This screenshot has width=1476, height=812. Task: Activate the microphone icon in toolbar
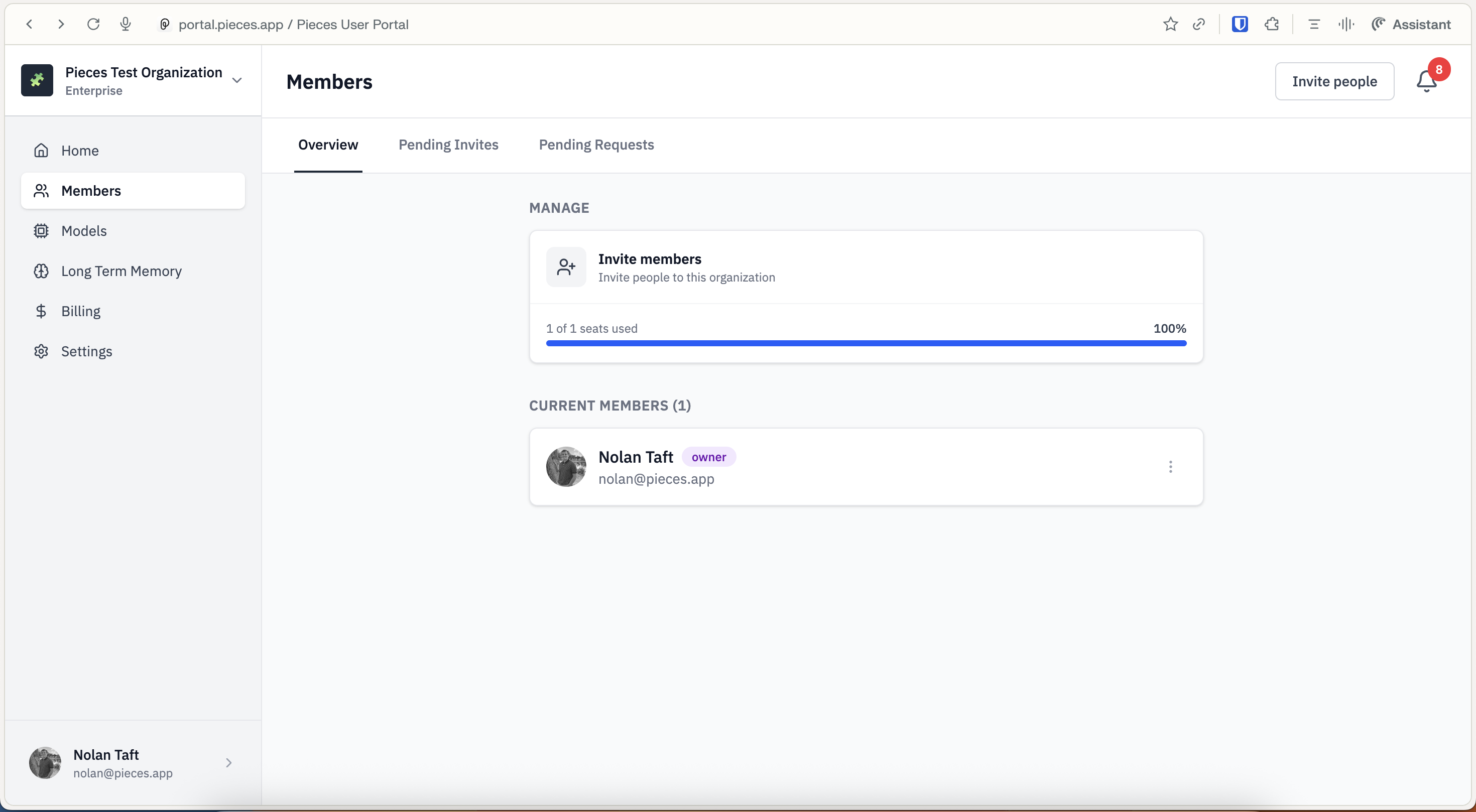[x=126, y=24]
